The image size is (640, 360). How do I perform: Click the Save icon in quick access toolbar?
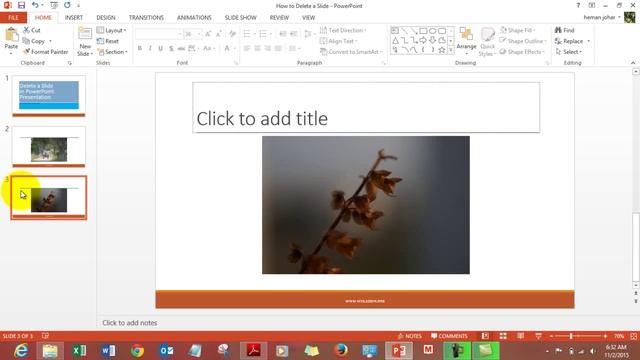tap(21, 5)
